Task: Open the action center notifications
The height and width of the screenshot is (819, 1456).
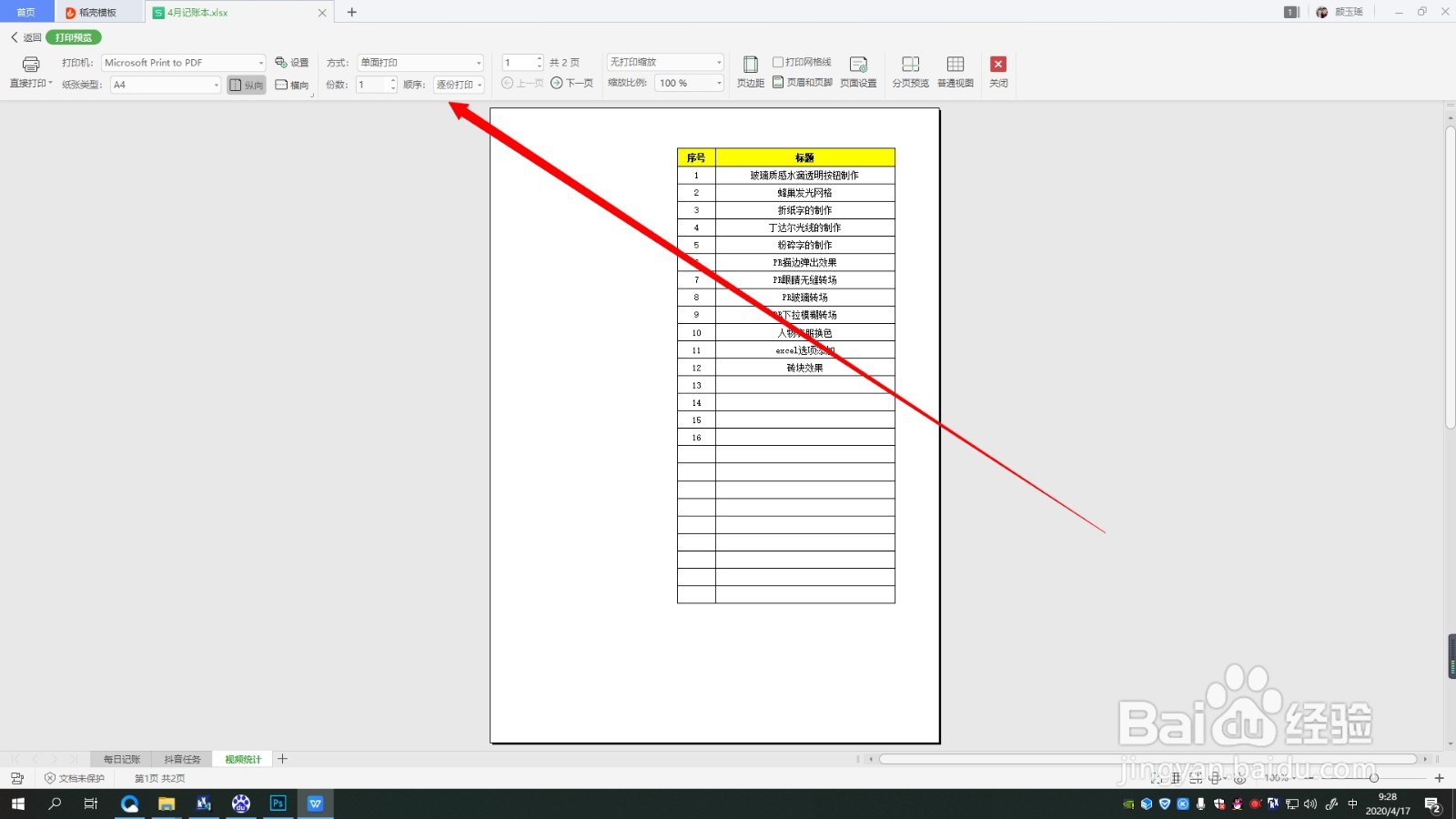Action: 1432,804
